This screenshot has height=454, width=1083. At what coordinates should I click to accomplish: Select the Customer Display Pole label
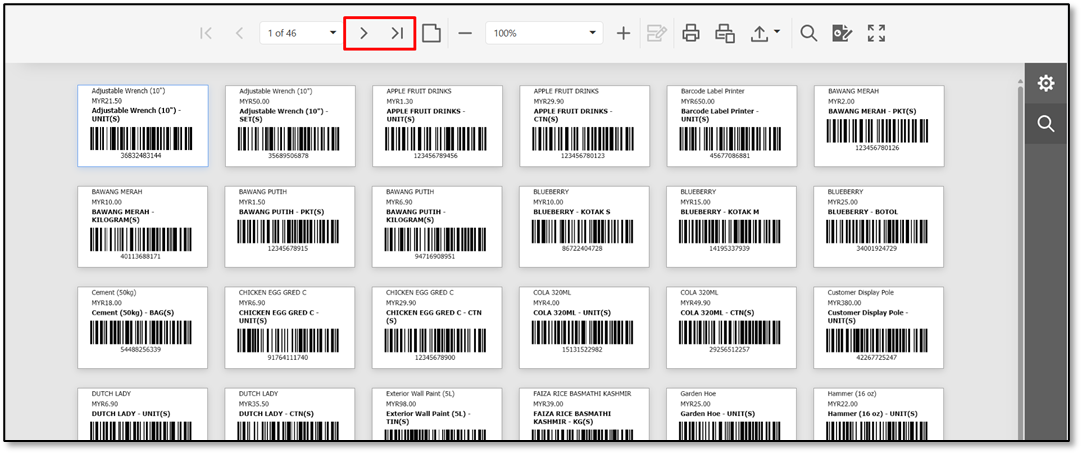tap(879, 328)
